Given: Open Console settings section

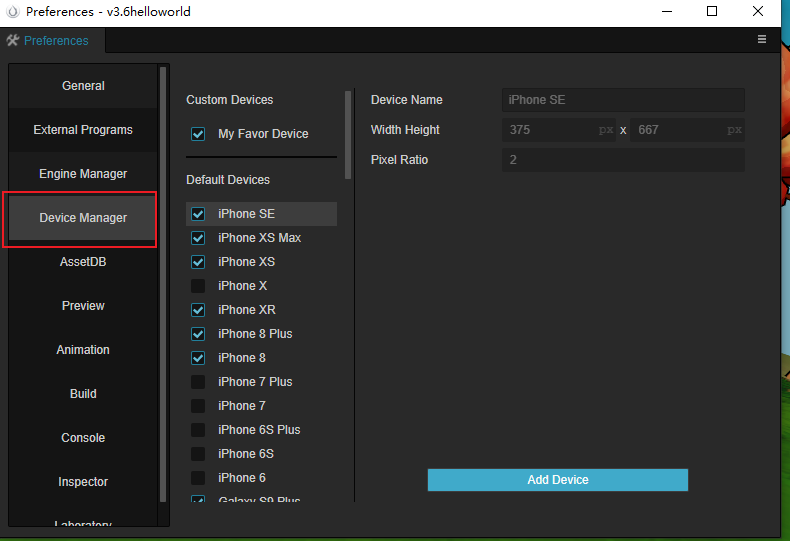Looking at the screenshot, I should point(83,438).
